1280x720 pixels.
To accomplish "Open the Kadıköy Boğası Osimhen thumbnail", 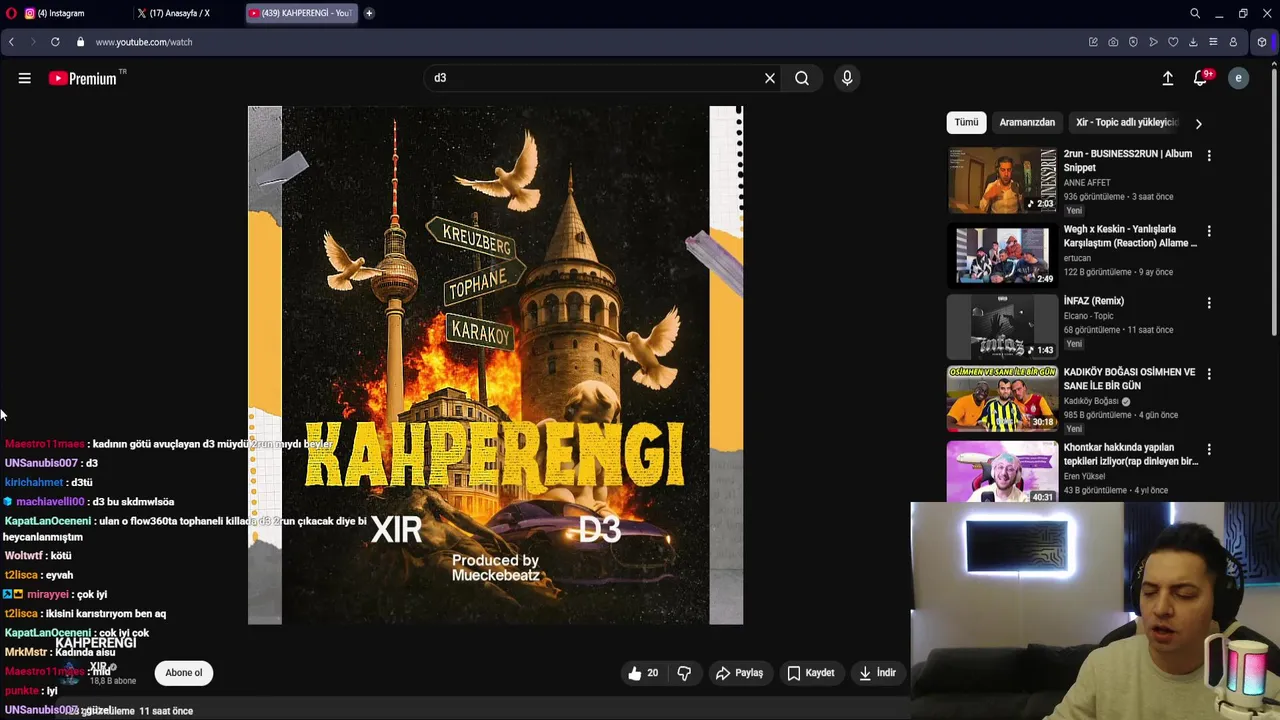I will tap(1002, 398).
